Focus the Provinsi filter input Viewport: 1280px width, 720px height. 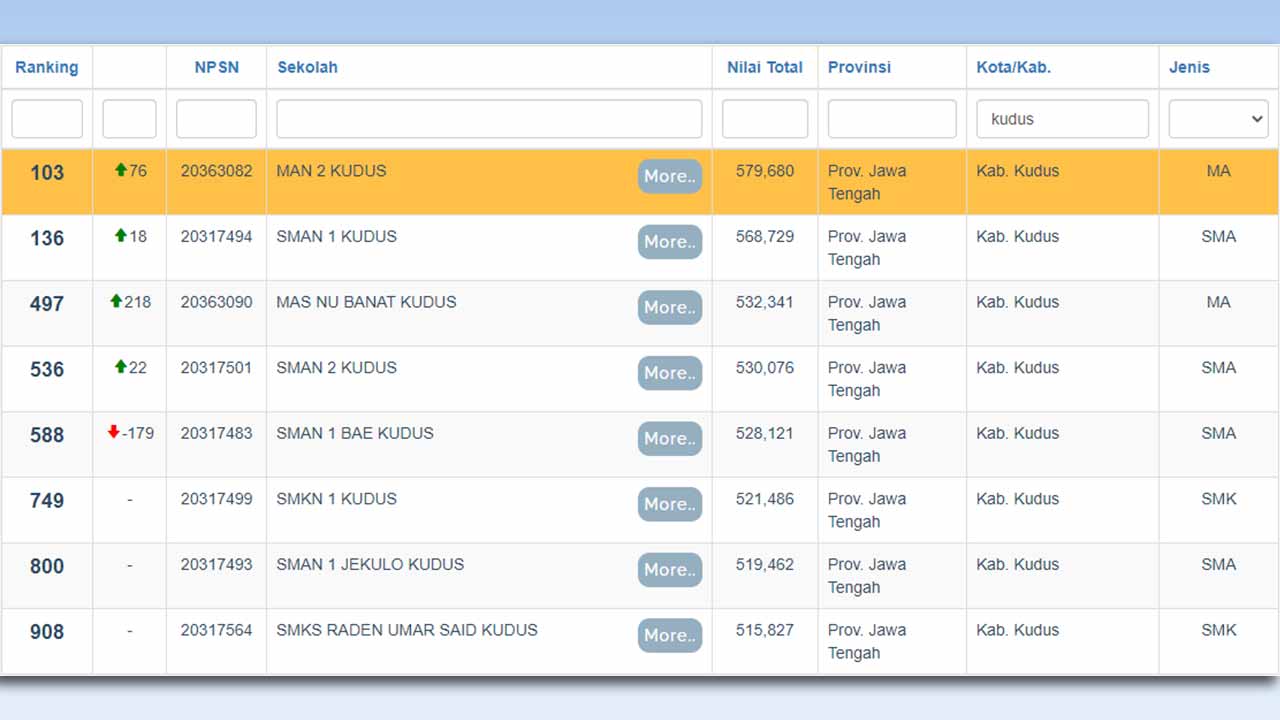pyautogui.click(x=892, y=119)
